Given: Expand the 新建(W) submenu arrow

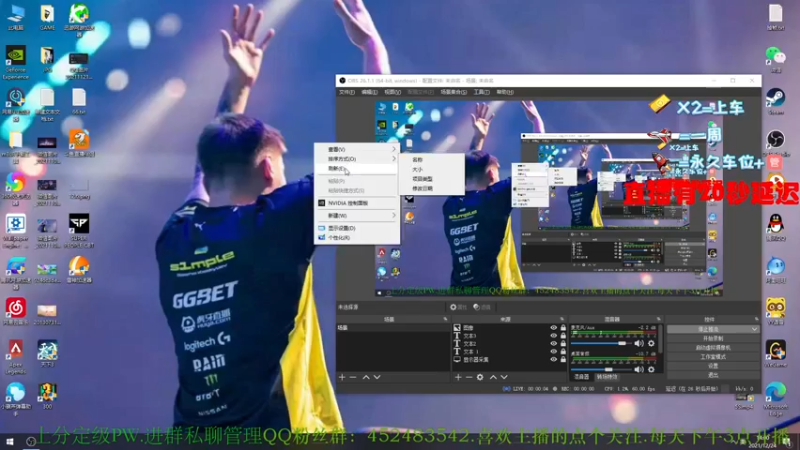Looking at the screenshot, I should point(394,215).
